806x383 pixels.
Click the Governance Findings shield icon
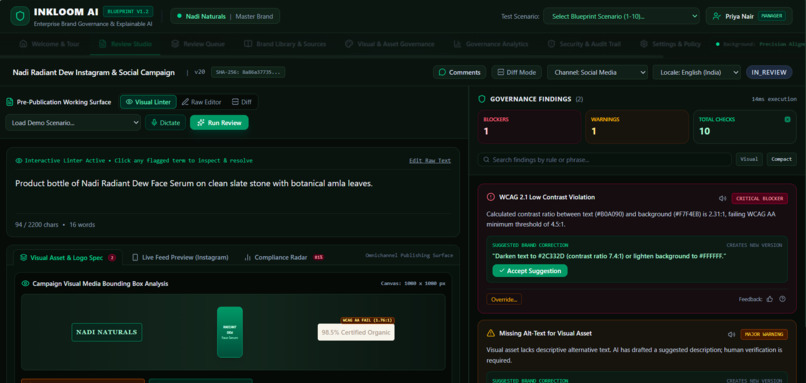(x=482, y=99)
